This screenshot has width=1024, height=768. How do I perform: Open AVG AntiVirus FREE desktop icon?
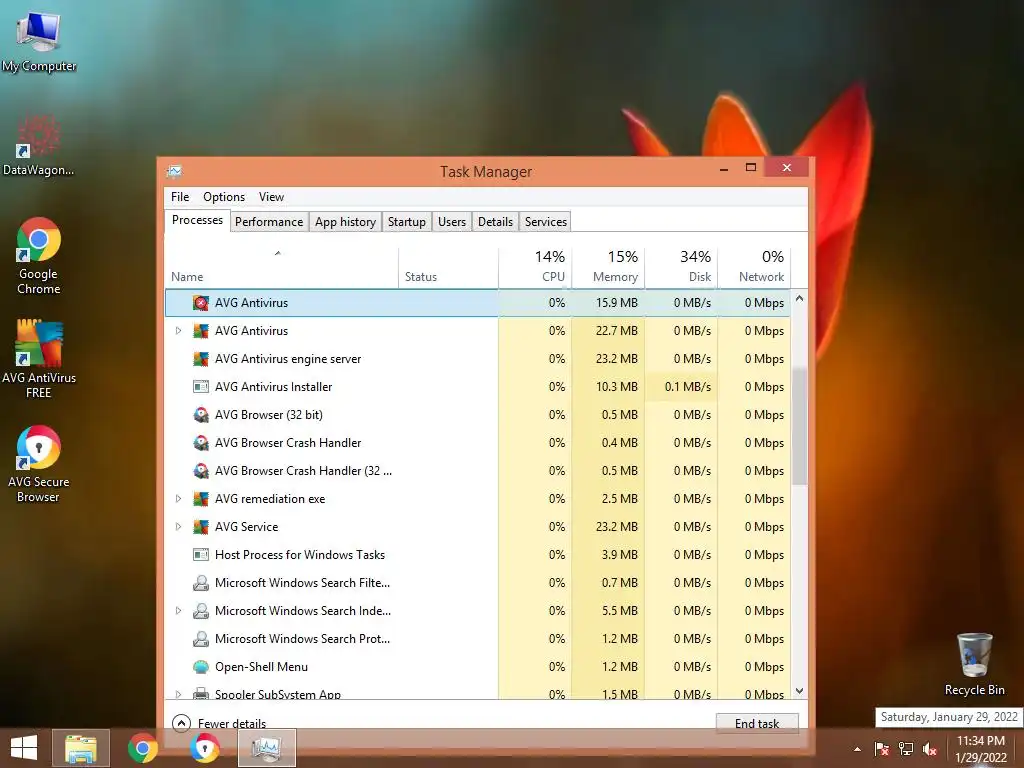click(39, 358)
